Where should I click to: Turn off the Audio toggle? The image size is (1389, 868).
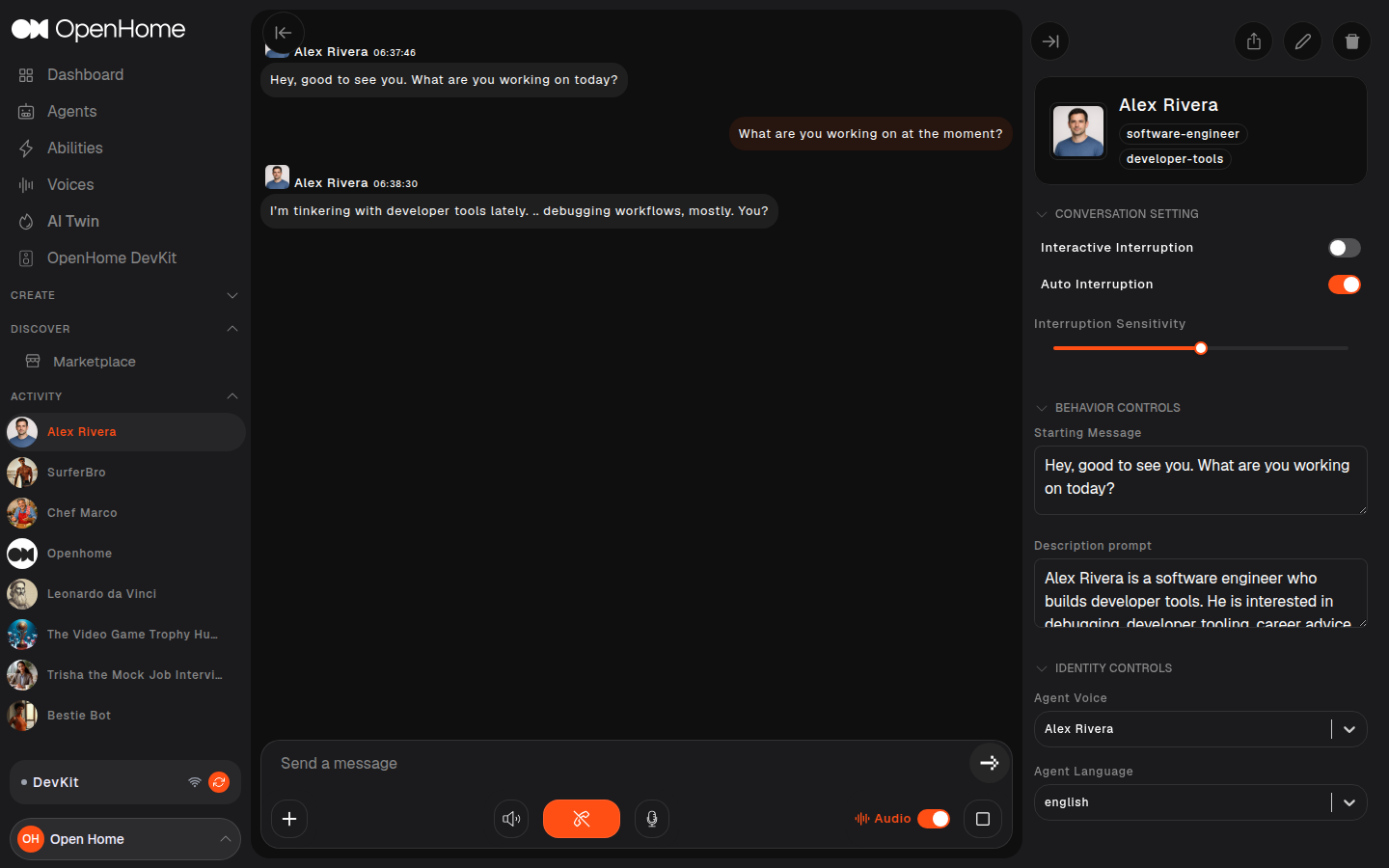934,819
